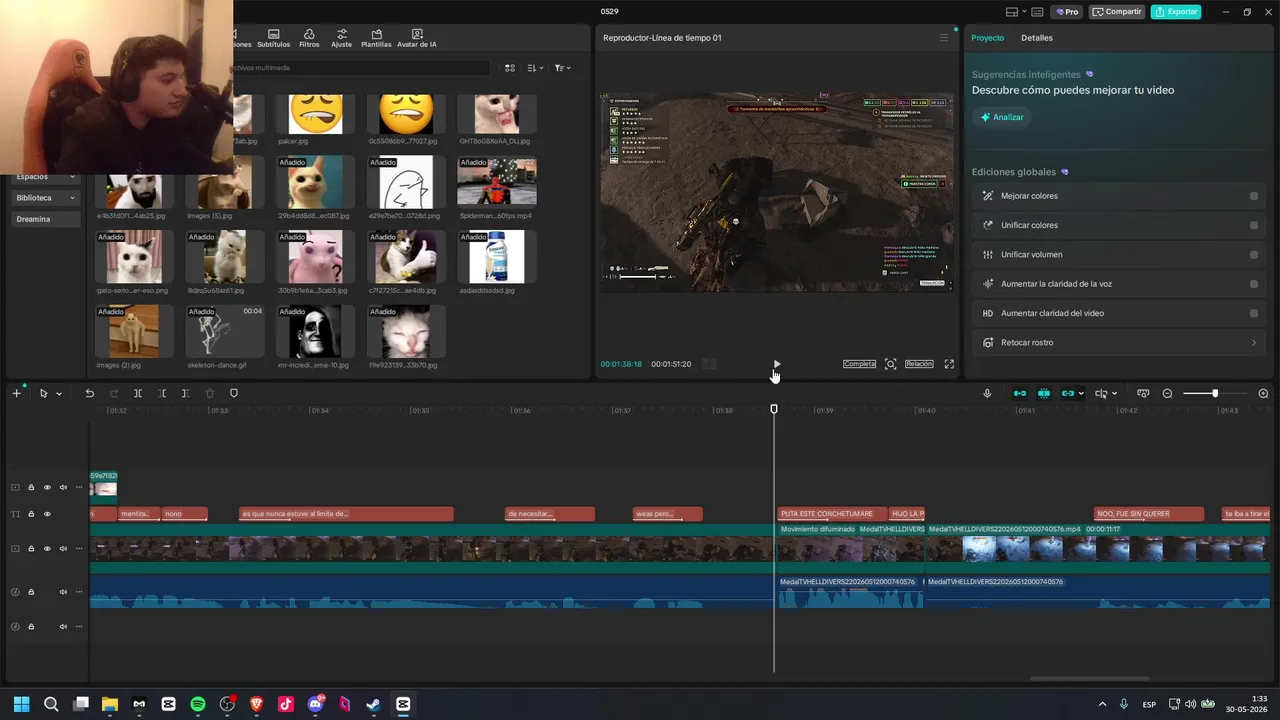This screenshot has height=720, width=1280.
Task: Open the selection tool dropdown arrow
Action: (59, 393)
